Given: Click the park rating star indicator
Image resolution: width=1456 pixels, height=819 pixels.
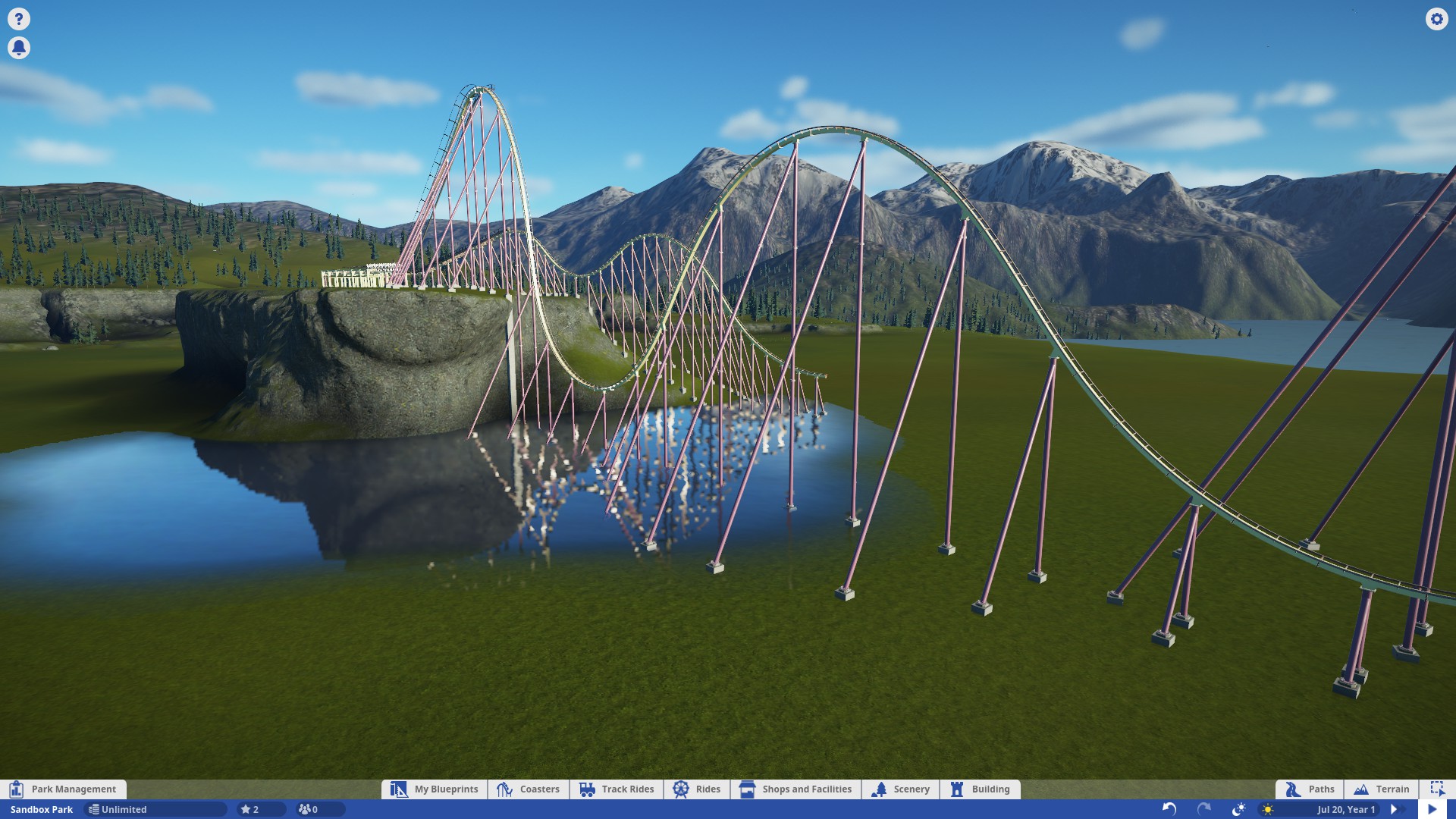Looking at the screenshot, I should pos(250,809).
